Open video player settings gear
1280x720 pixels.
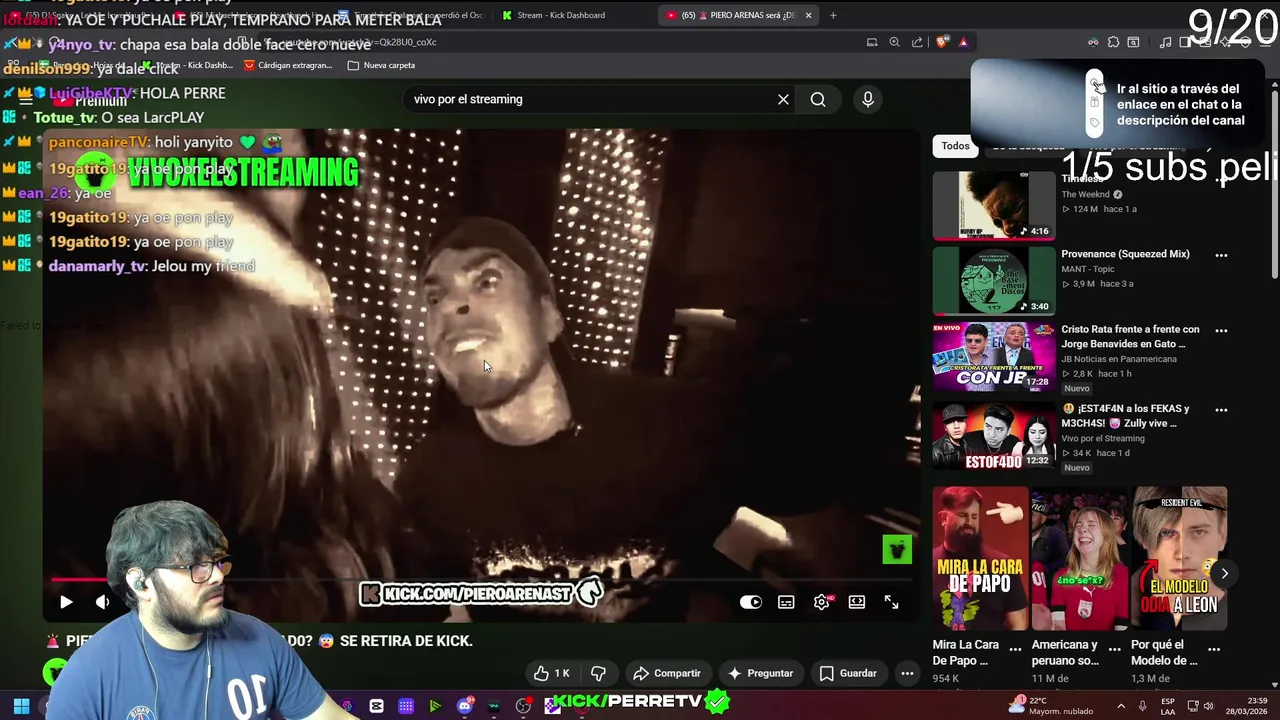[x=822, y=602]
